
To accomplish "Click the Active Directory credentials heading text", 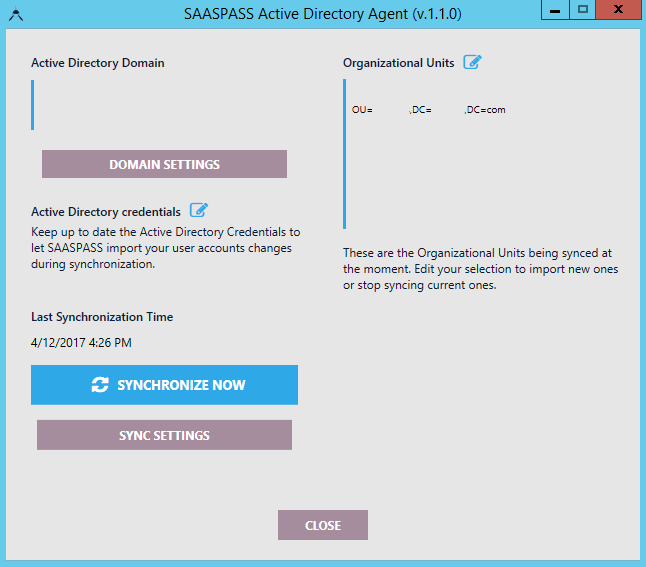I will pyautogui.click(x=106, y=212).
